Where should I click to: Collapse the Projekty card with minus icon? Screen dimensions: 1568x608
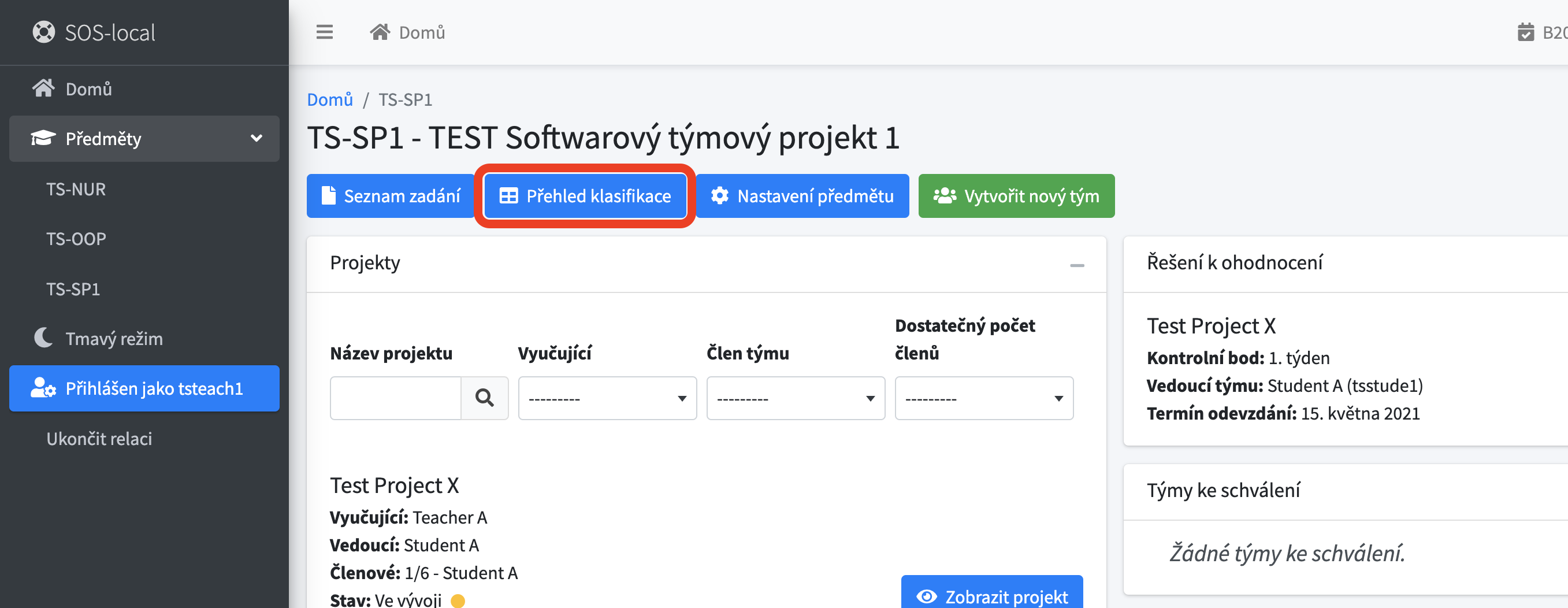click(1077, 265)
